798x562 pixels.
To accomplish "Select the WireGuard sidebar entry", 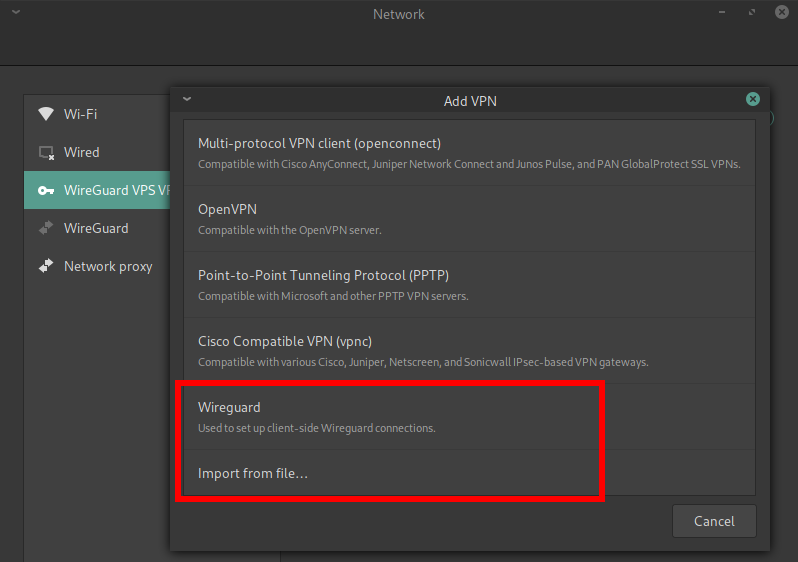I will point(97,228).
